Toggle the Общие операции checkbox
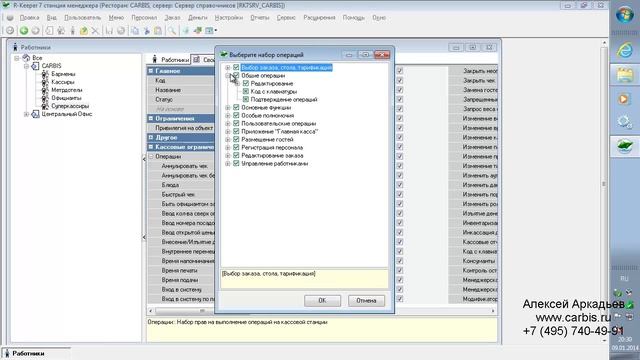640x360 pixels. tap(236, 76)
